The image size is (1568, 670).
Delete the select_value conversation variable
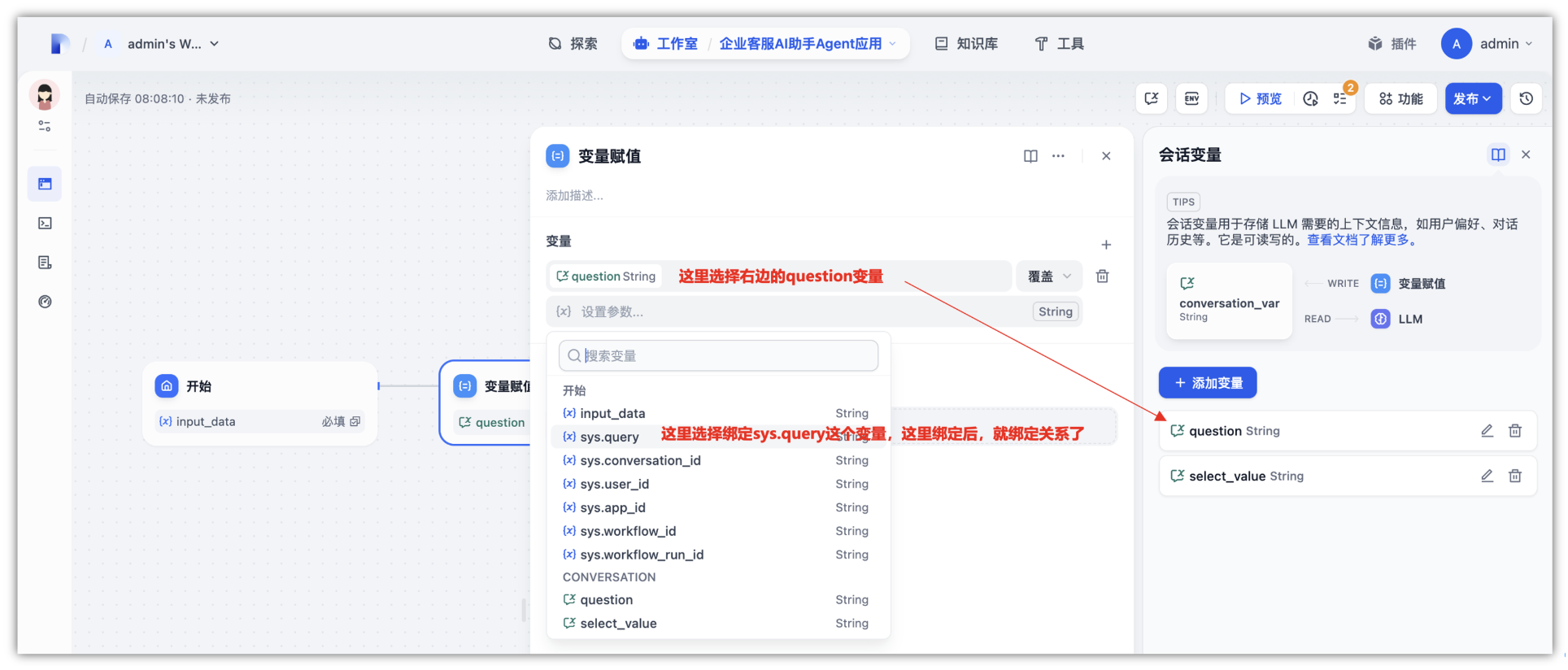pos(1515,476)
